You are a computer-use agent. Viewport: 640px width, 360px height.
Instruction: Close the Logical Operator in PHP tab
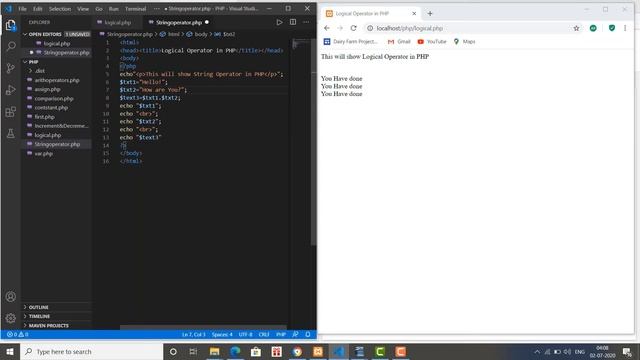pyautogui.click(x=414, y=13)
